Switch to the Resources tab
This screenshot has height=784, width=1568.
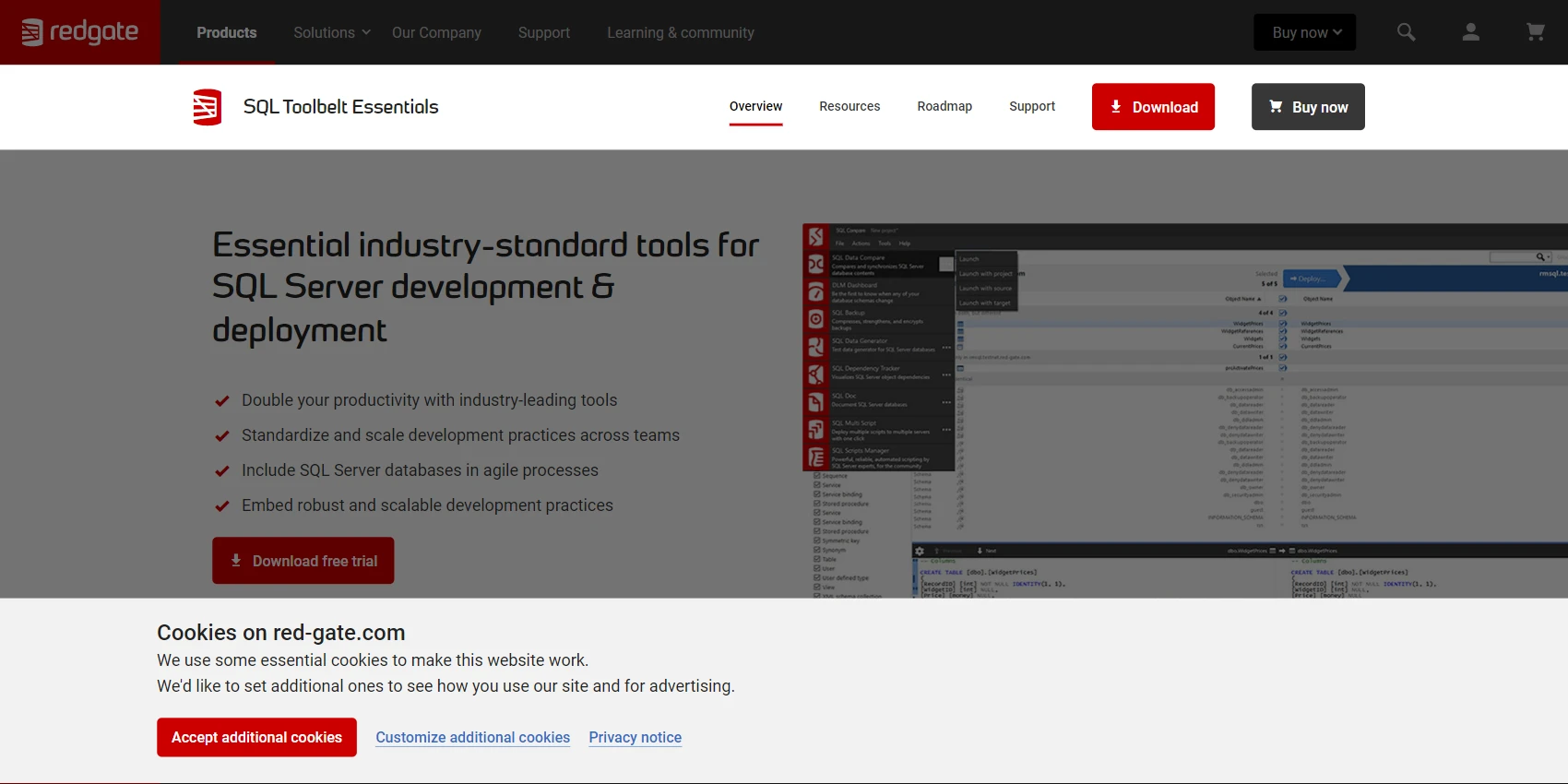(849, 106)
